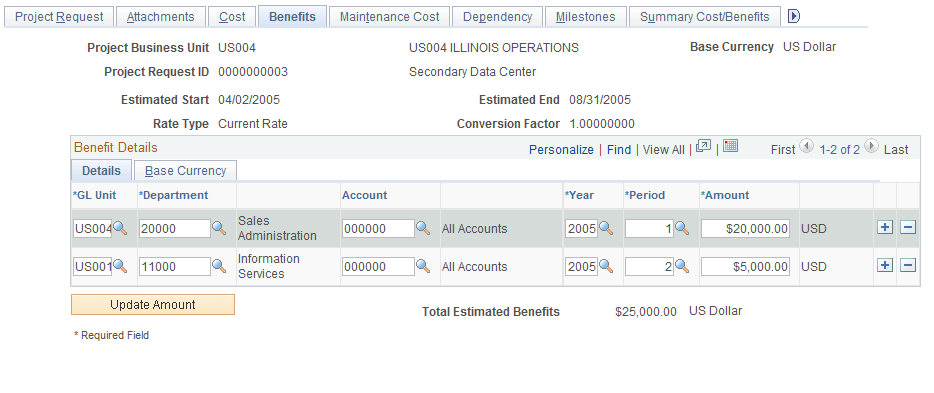Click the $25,000.00 total estimated benefits value
Viewport: 934px width, 393px height.
tap(646, 311)
